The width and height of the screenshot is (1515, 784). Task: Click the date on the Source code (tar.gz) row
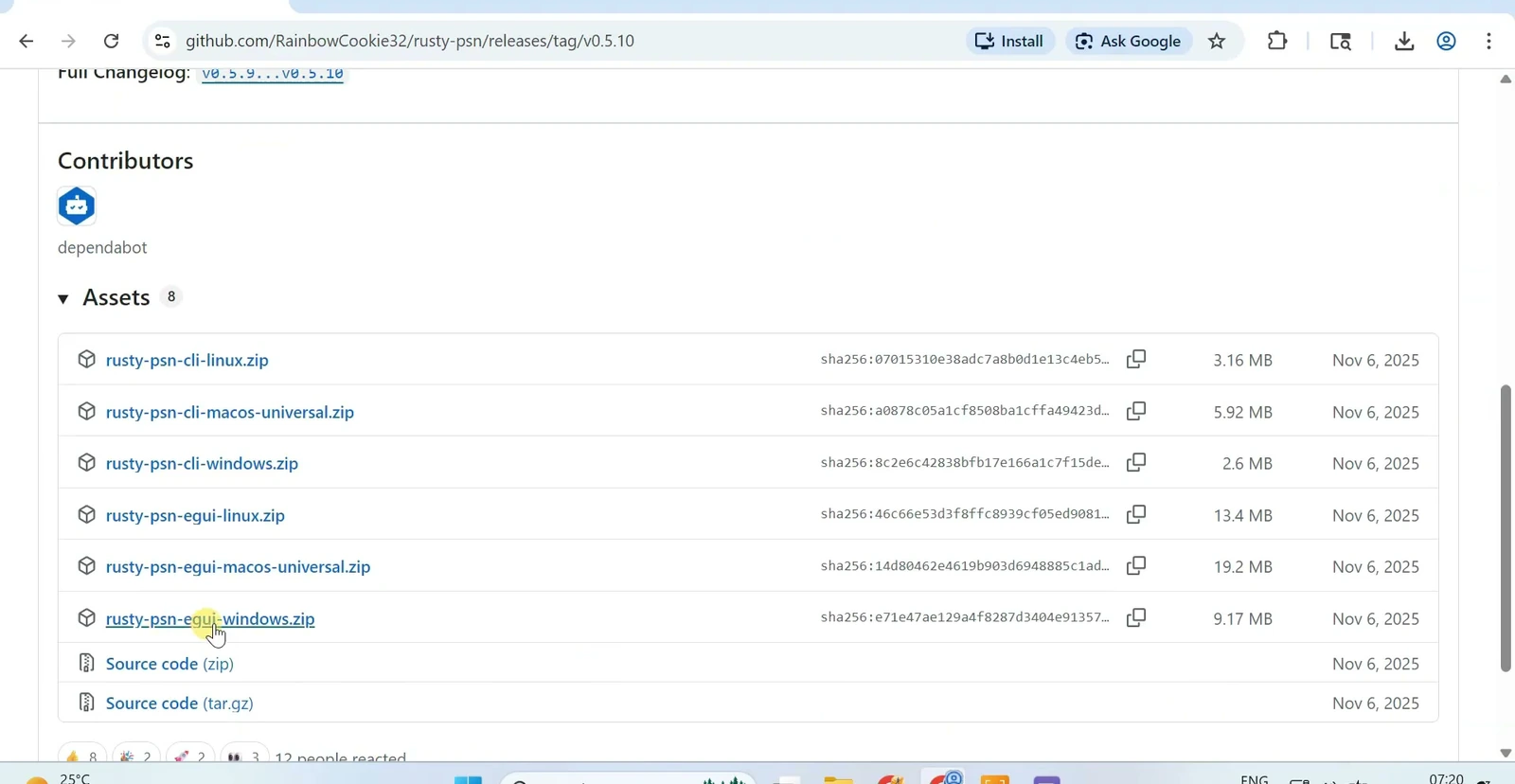[x=1376, y=704]
